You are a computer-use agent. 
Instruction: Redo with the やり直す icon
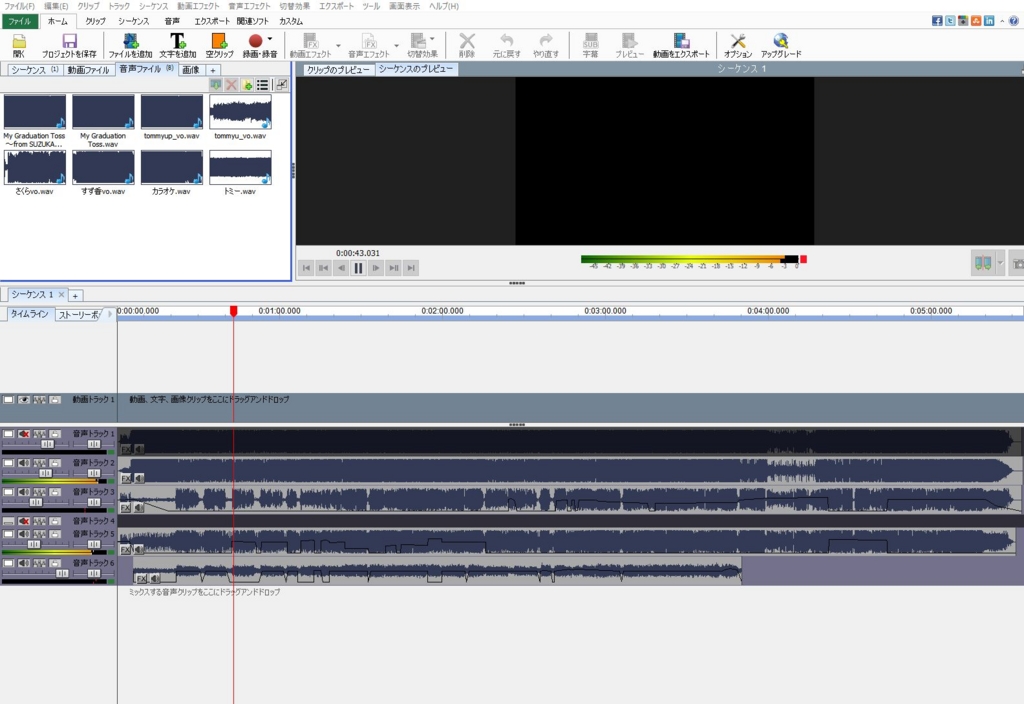(x=546, y=45)
